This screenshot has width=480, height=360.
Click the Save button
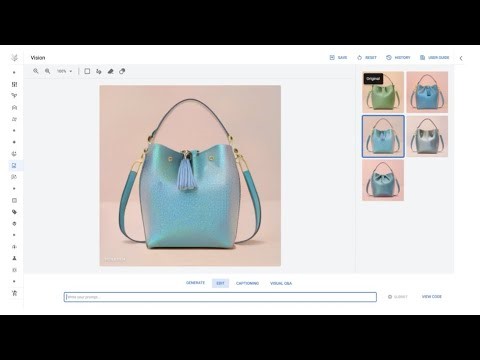tap(338, 58)
